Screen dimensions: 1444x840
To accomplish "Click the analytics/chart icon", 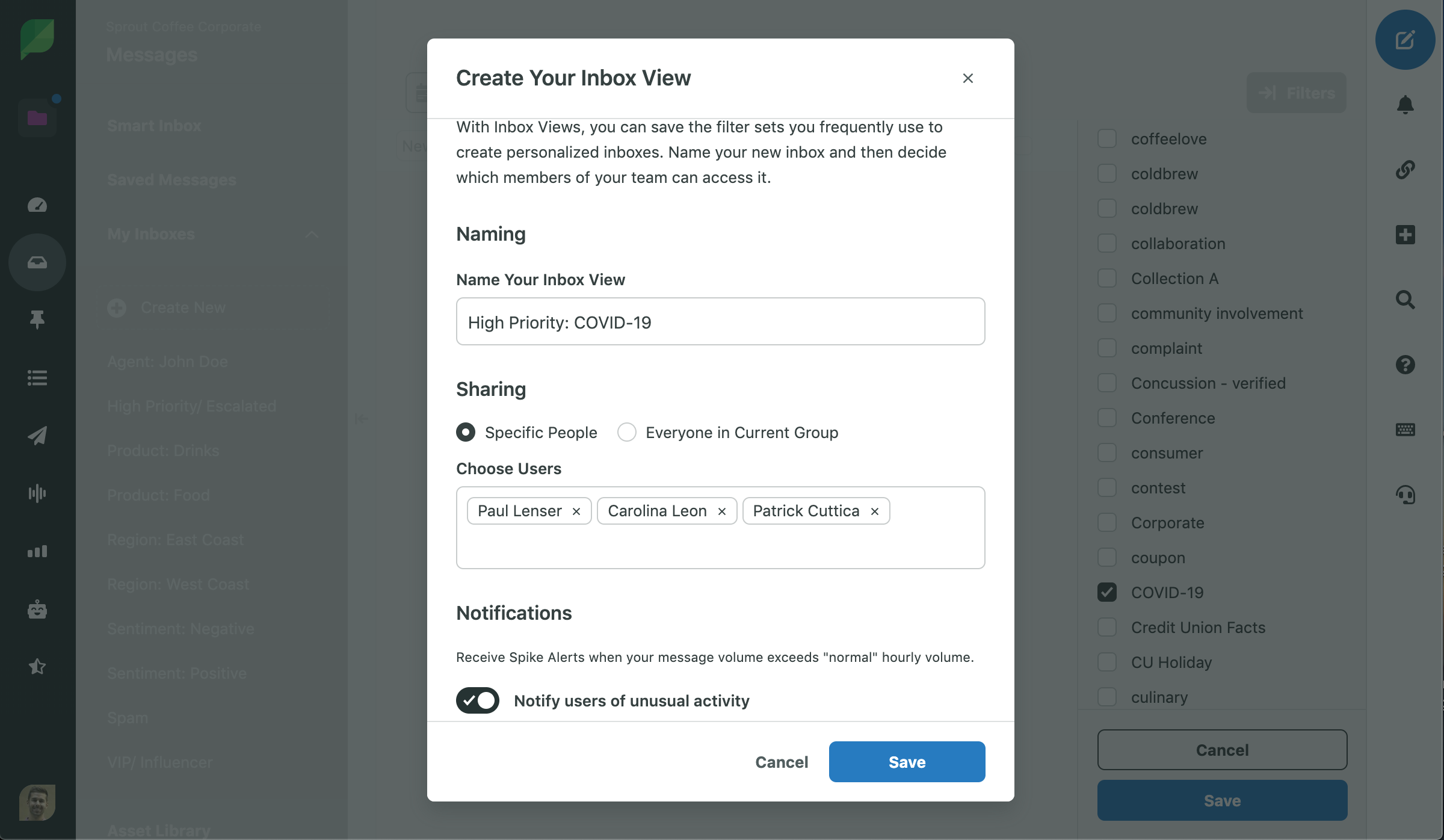I will pos(37,549).
